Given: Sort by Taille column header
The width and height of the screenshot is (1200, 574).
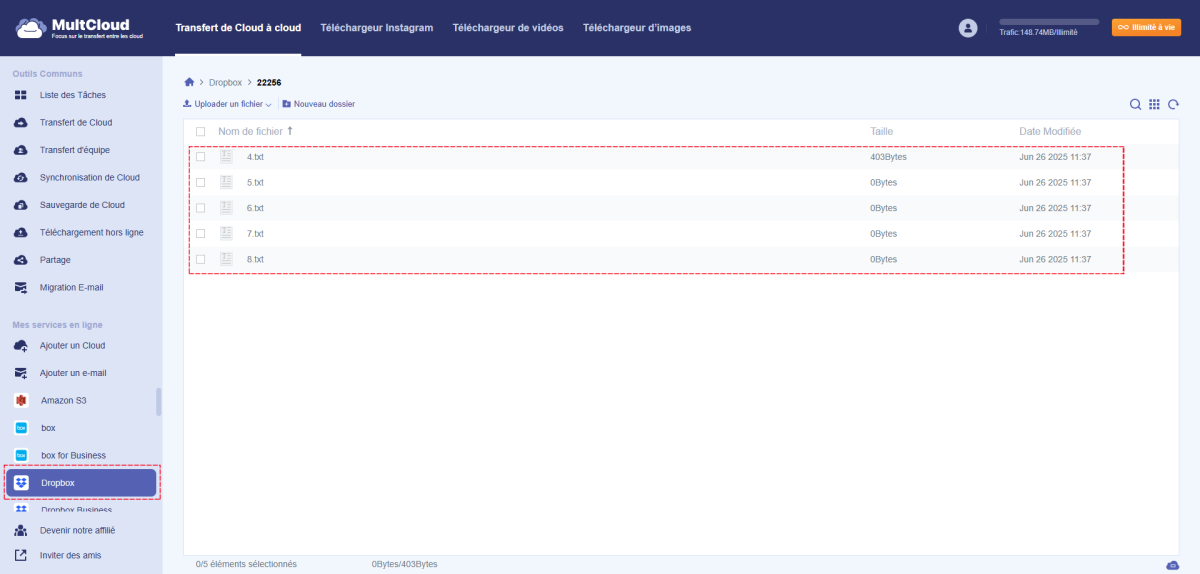Looking at the screenshot, I should [882, 131].
